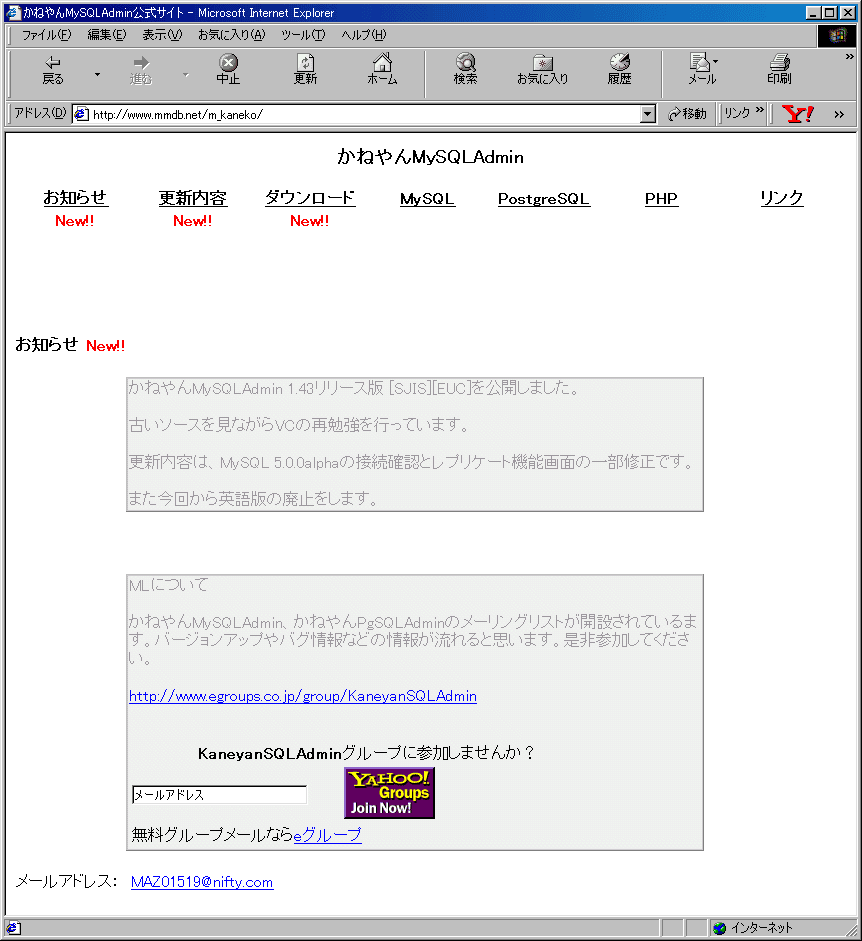Click the インターネット zone globe in status bar
862x941 pixels.
coord(719,928)
